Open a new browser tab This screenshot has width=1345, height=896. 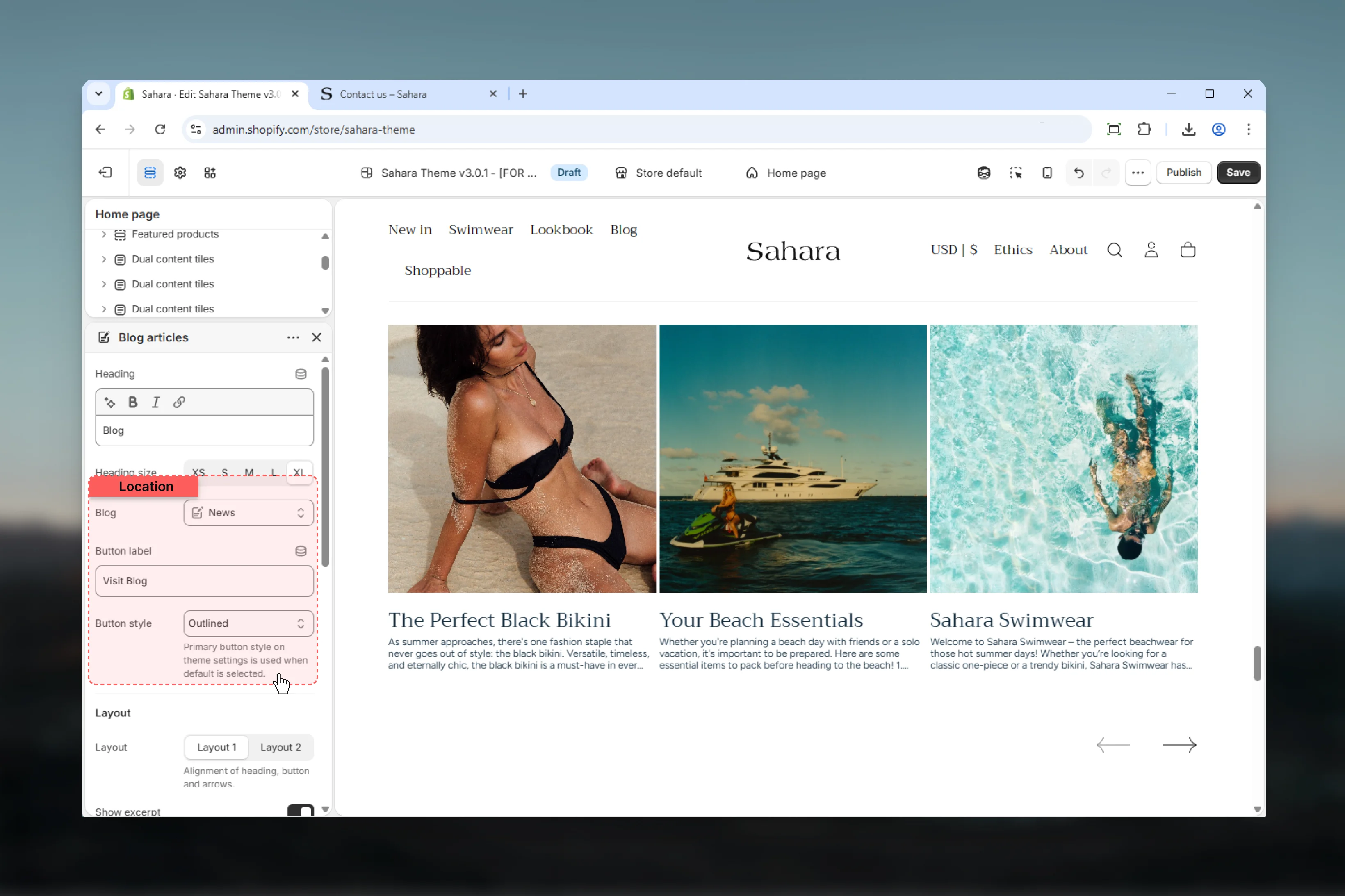[522, 94]
